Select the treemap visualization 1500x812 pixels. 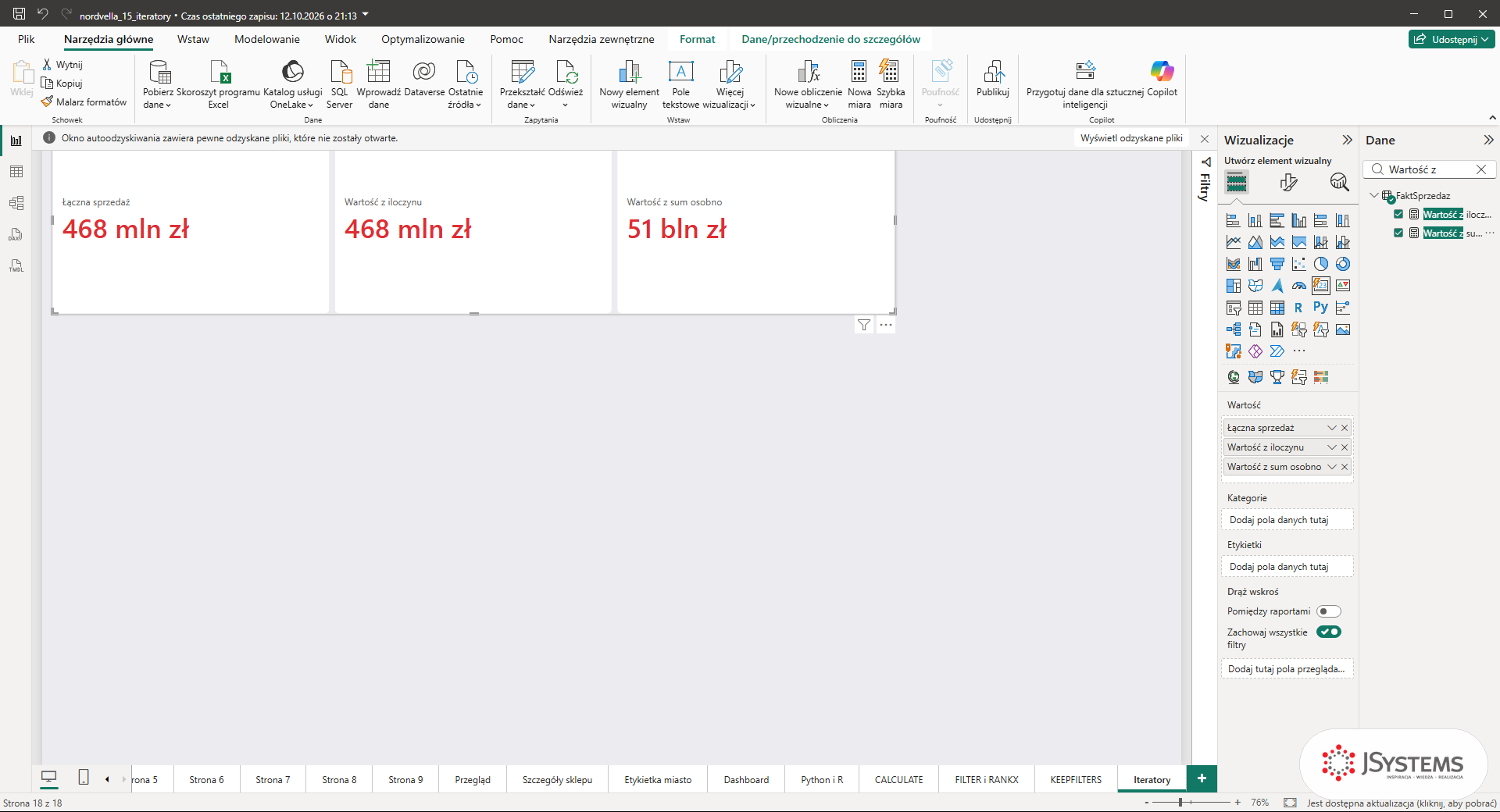coord(1233,286)
